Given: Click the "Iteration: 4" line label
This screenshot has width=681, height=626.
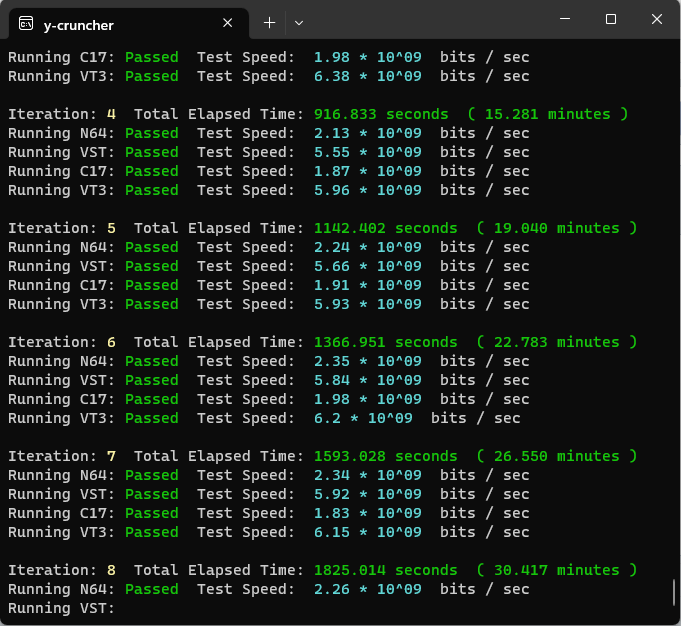Looking at the screenshot, I should [62, 114].
